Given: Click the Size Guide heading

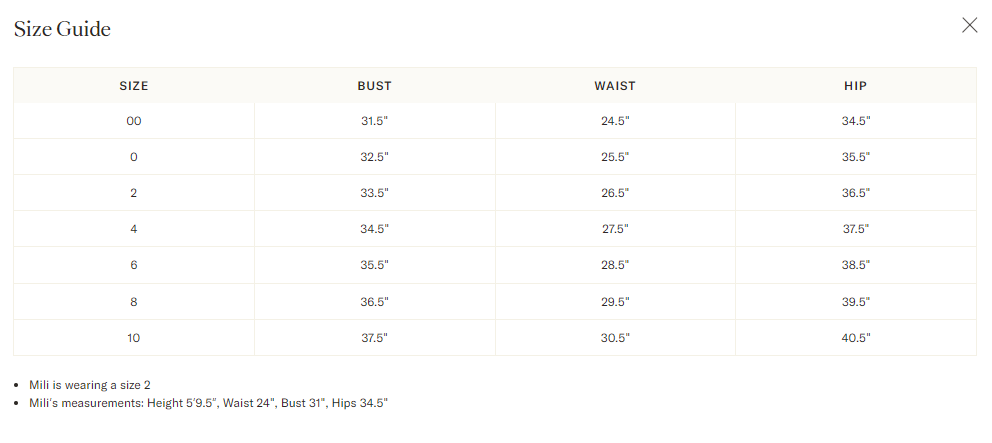Looking at the screenshot, I should [x=62, y=29].
